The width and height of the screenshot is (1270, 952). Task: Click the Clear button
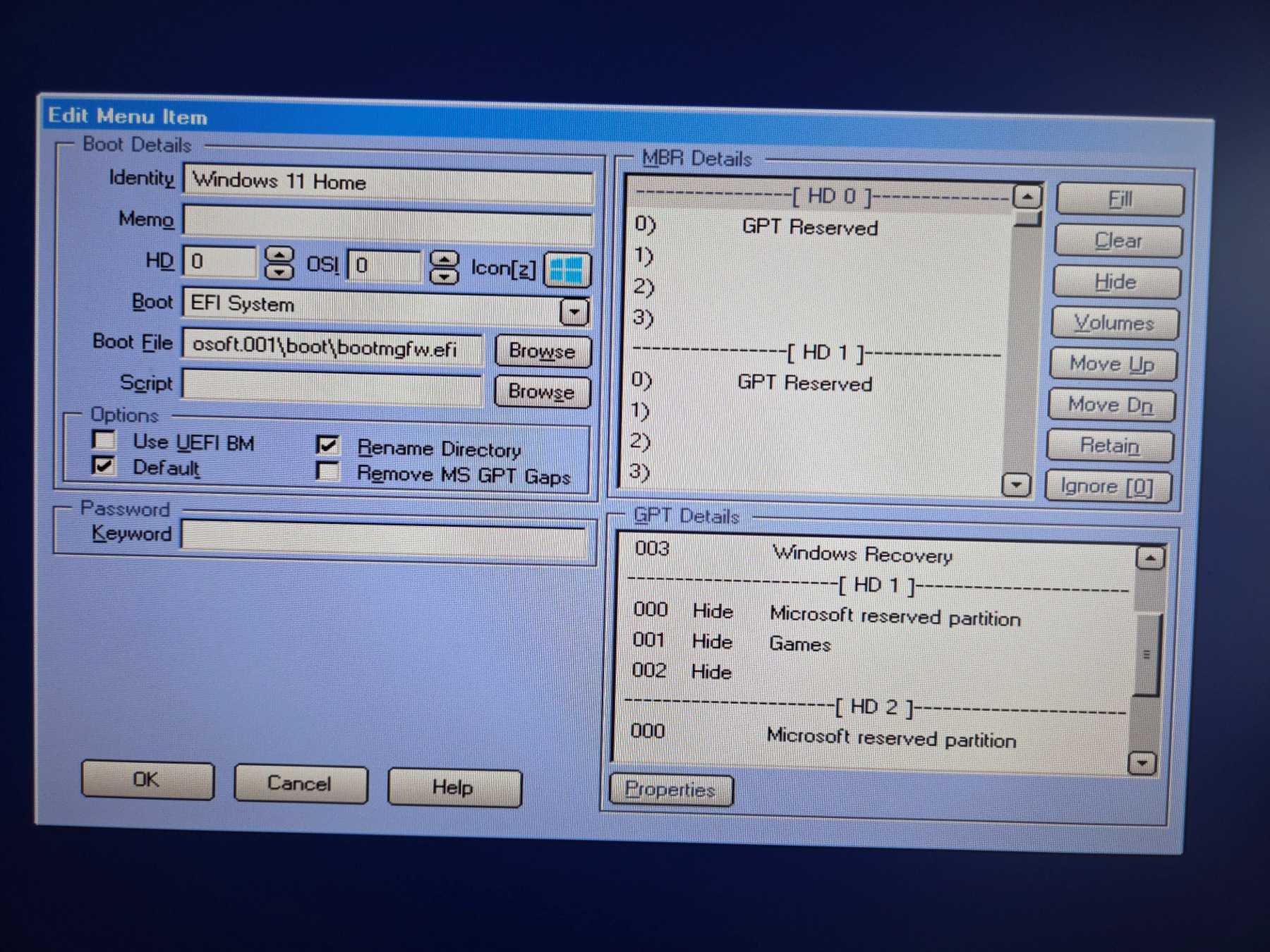point(1118,241)
